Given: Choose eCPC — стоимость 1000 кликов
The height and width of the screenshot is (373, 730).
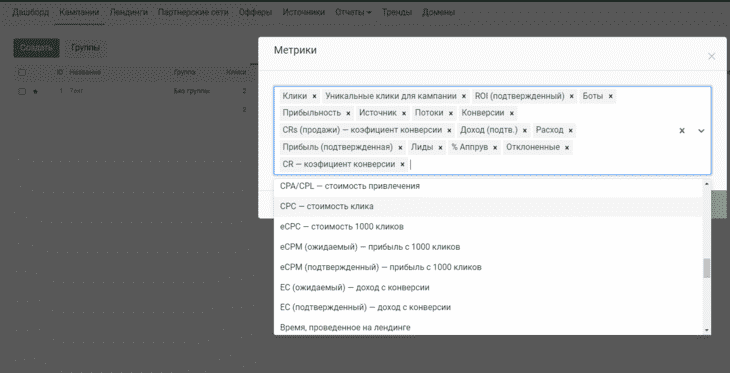Looking at the screenshot, I should 488,227.
